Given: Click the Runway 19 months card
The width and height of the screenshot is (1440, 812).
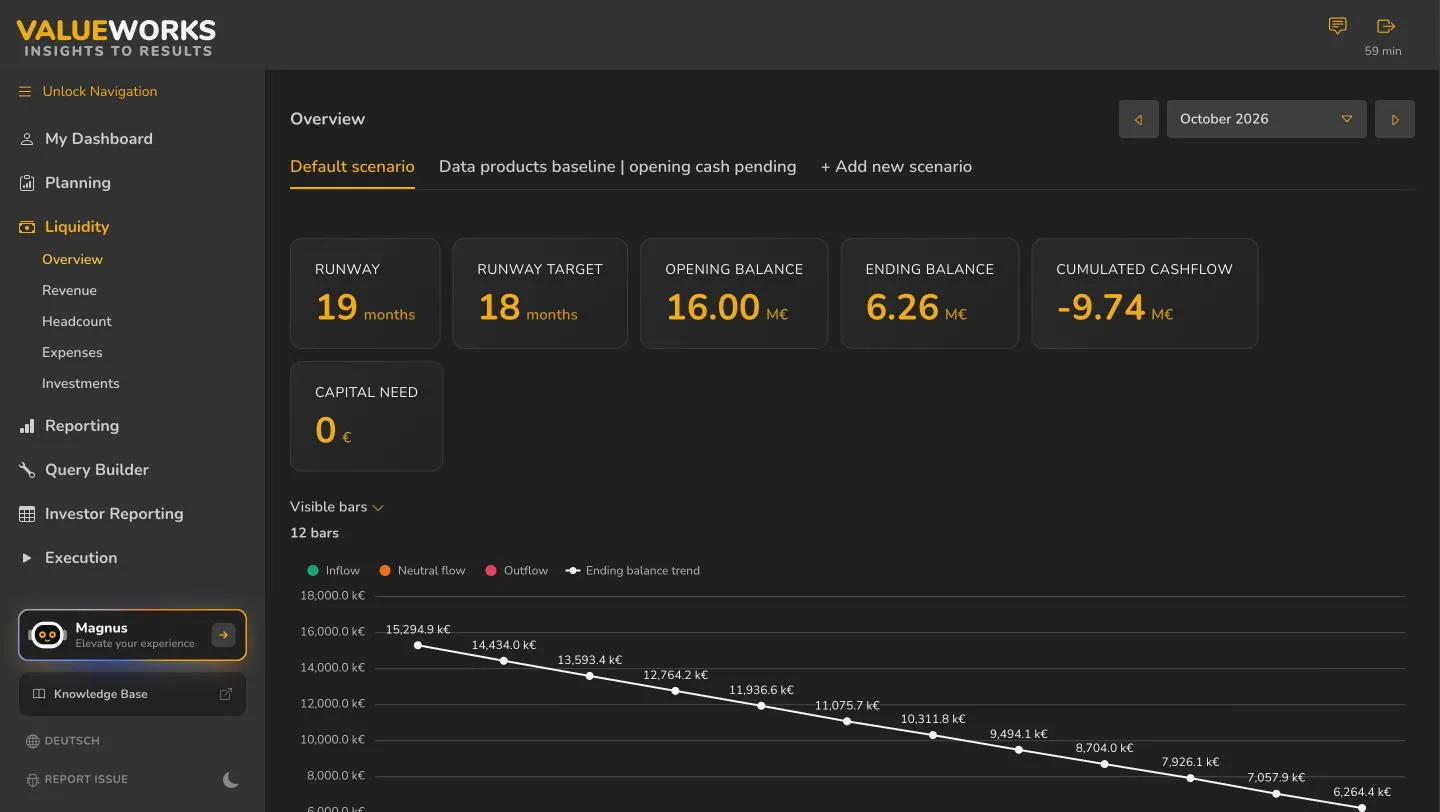Looking at the screenshot, I should (x=365, y=293).
